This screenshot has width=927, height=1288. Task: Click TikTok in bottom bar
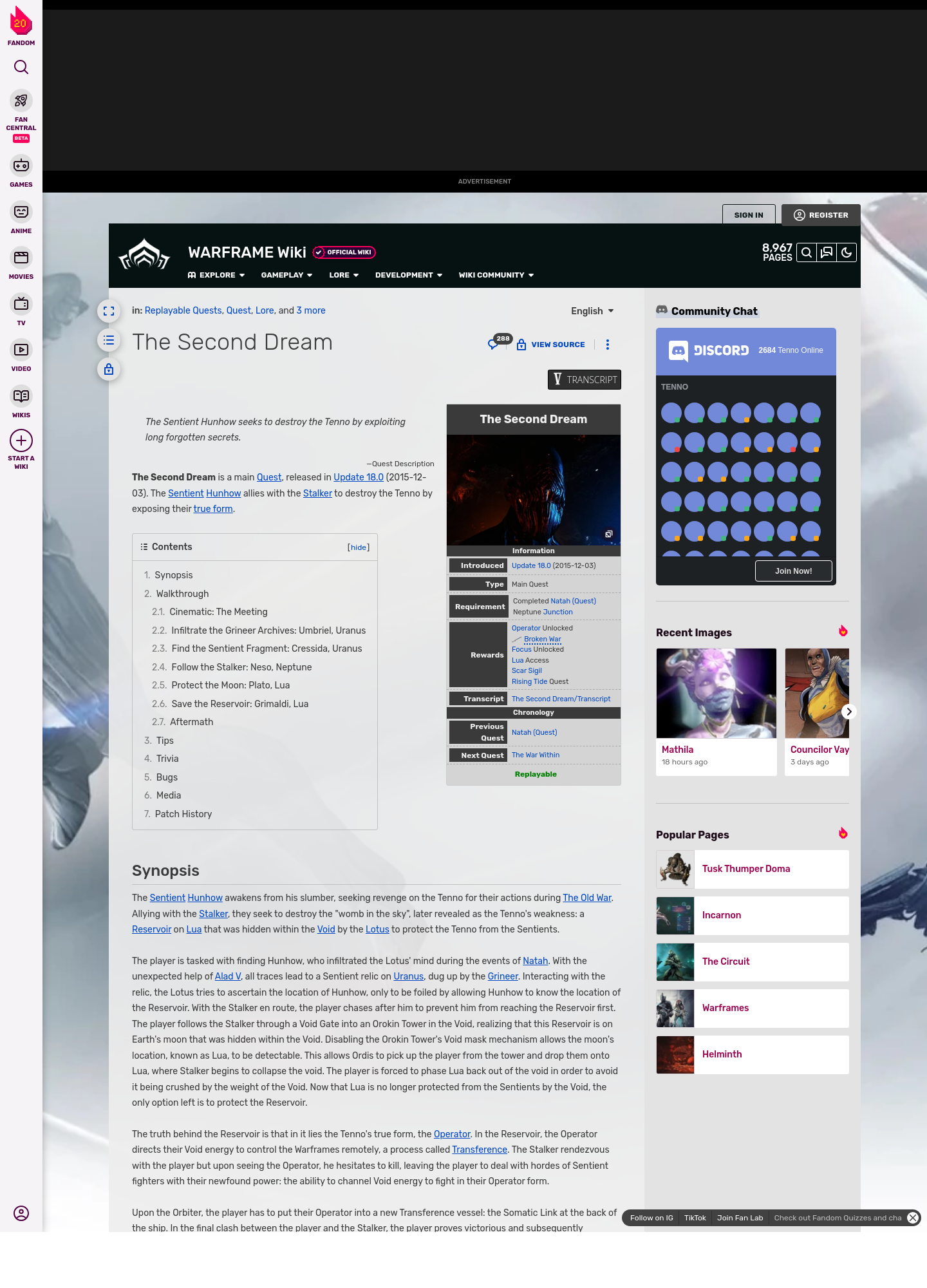(695, 1218)
